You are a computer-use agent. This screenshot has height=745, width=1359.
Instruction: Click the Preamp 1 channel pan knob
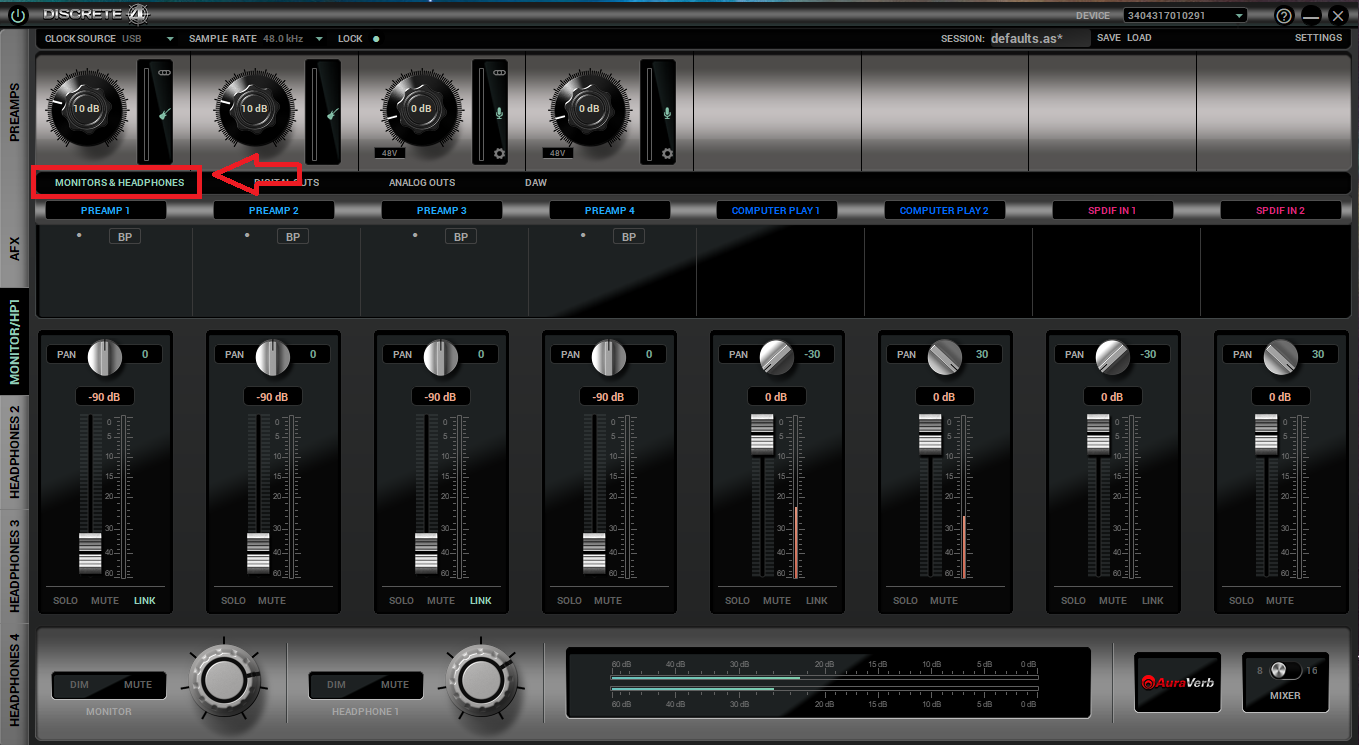tap(105, 356)
